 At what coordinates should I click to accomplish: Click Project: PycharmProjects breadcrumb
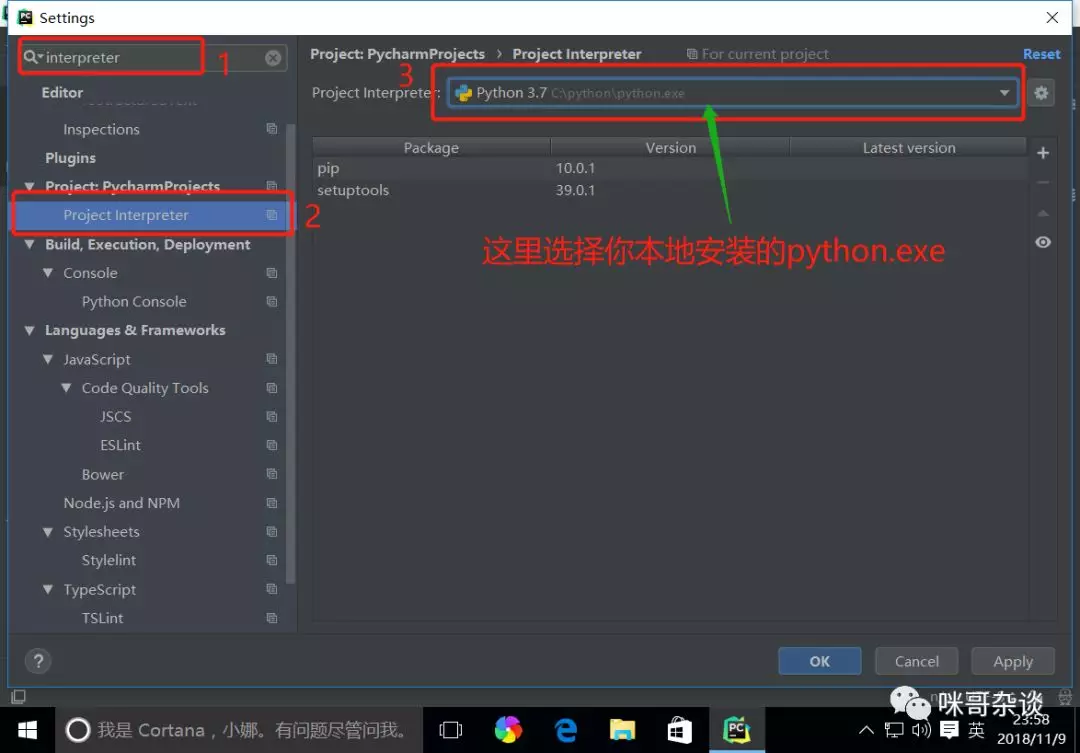coord(397,54)
